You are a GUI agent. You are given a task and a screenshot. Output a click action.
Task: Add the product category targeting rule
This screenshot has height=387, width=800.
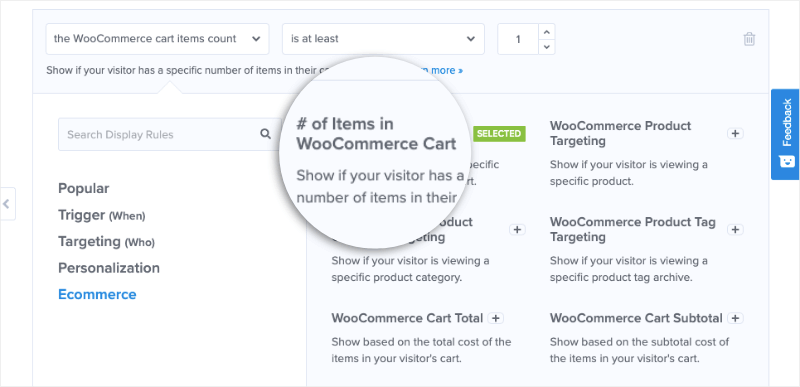click(517, 229)
